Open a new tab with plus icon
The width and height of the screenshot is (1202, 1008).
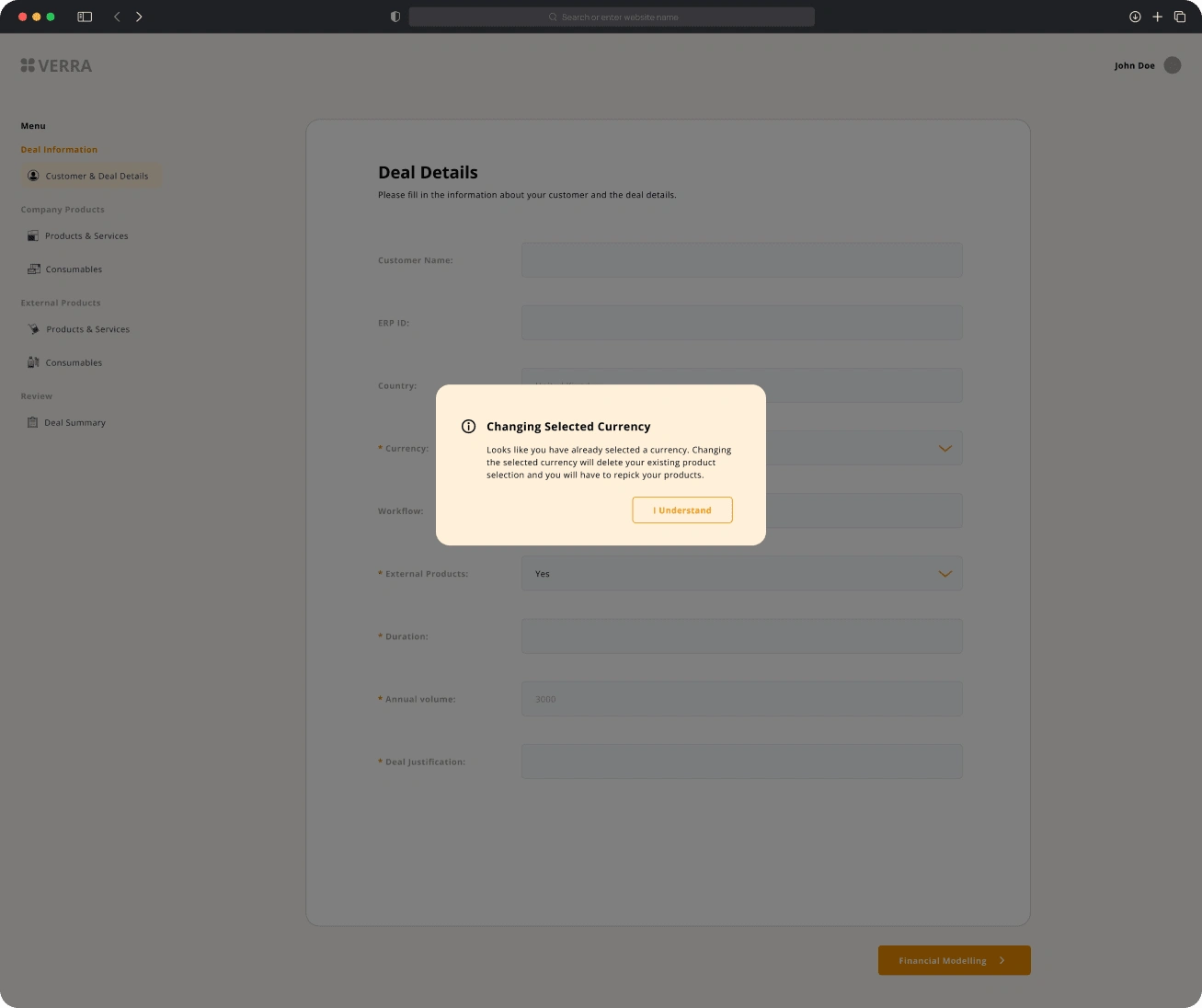click(x=1157, y=17)
